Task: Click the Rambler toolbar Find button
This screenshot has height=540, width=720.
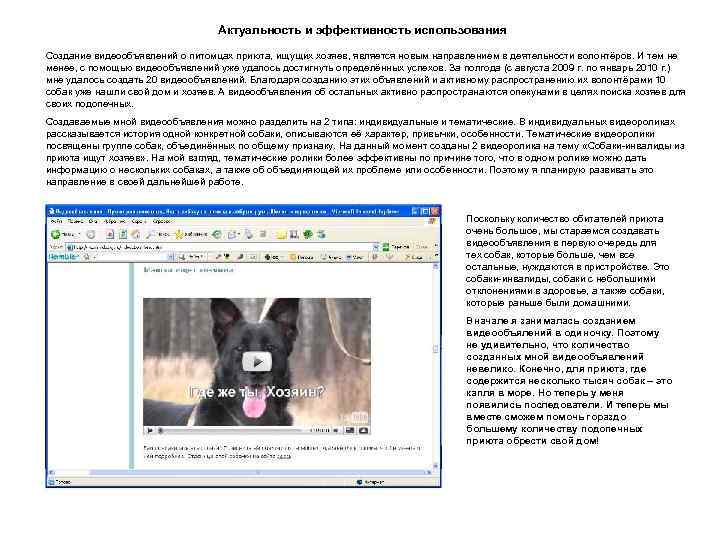Action: click(192, 257)
